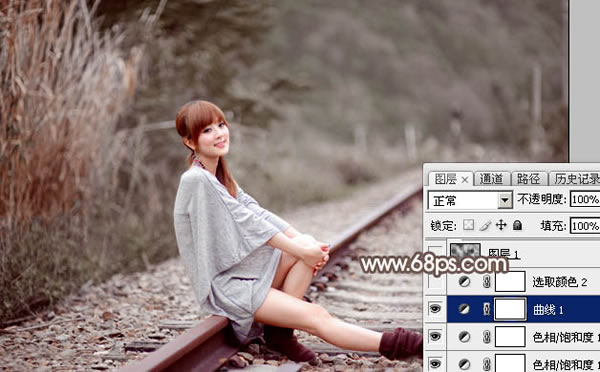Focus the 不透明度 opacity input field
Viewport: 600px width, 372px height.
coord(585,199)
